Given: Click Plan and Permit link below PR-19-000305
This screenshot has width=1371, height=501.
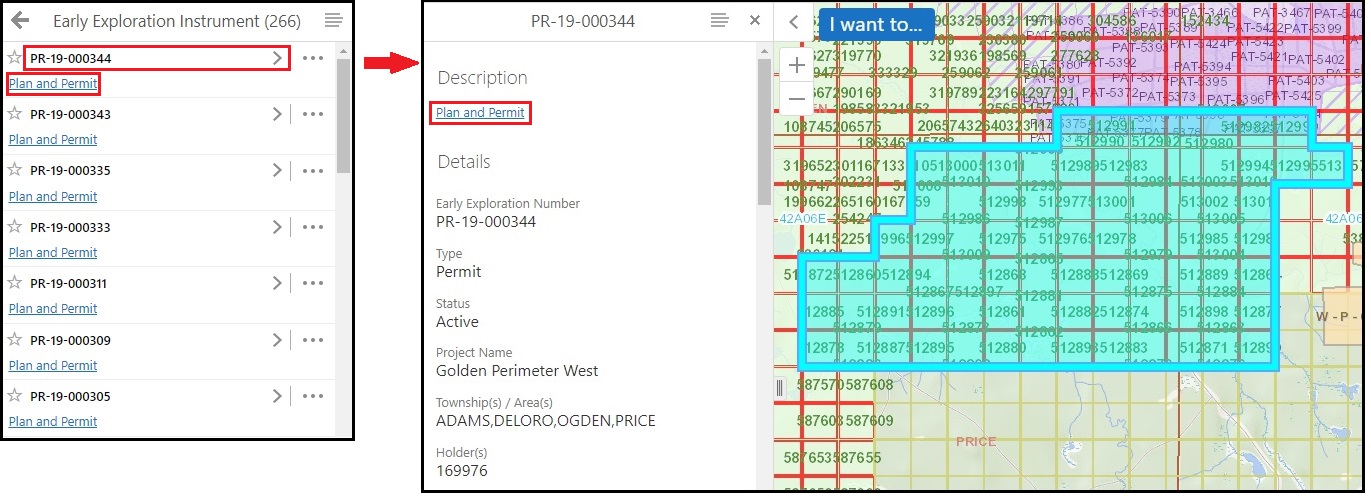Looking at the screenshot, I should [53, 421].
